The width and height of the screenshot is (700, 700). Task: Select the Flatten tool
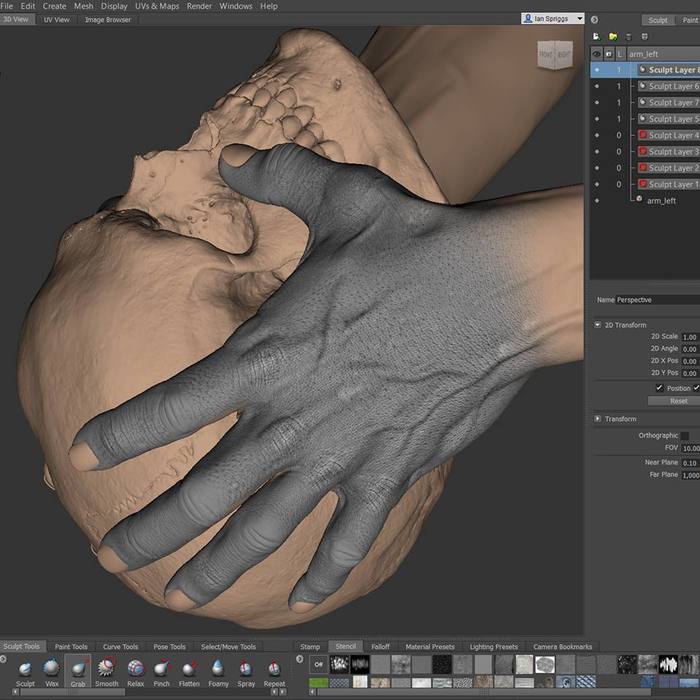189,668
